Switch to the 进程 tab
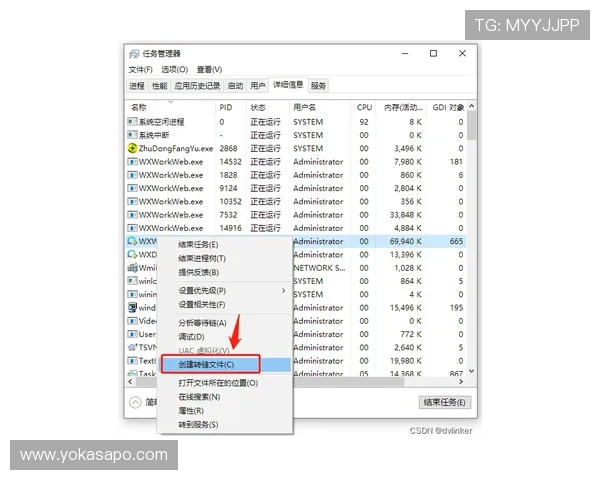 [137, 86]
